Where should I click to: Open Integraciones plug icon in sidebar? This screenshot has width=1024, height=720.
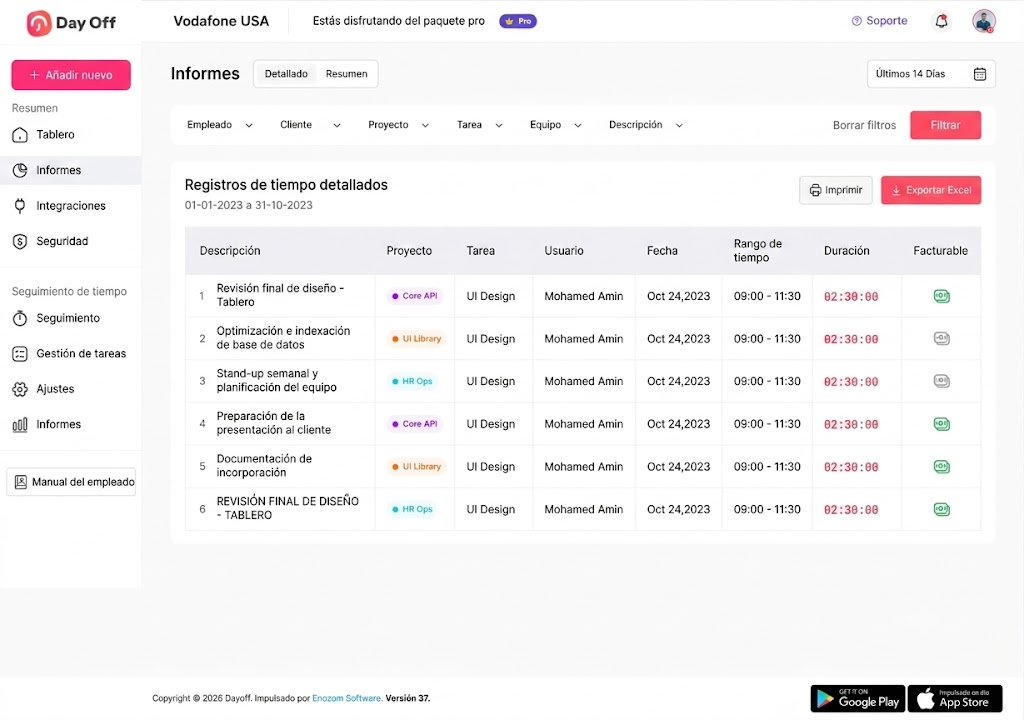(x=20, y=206)
